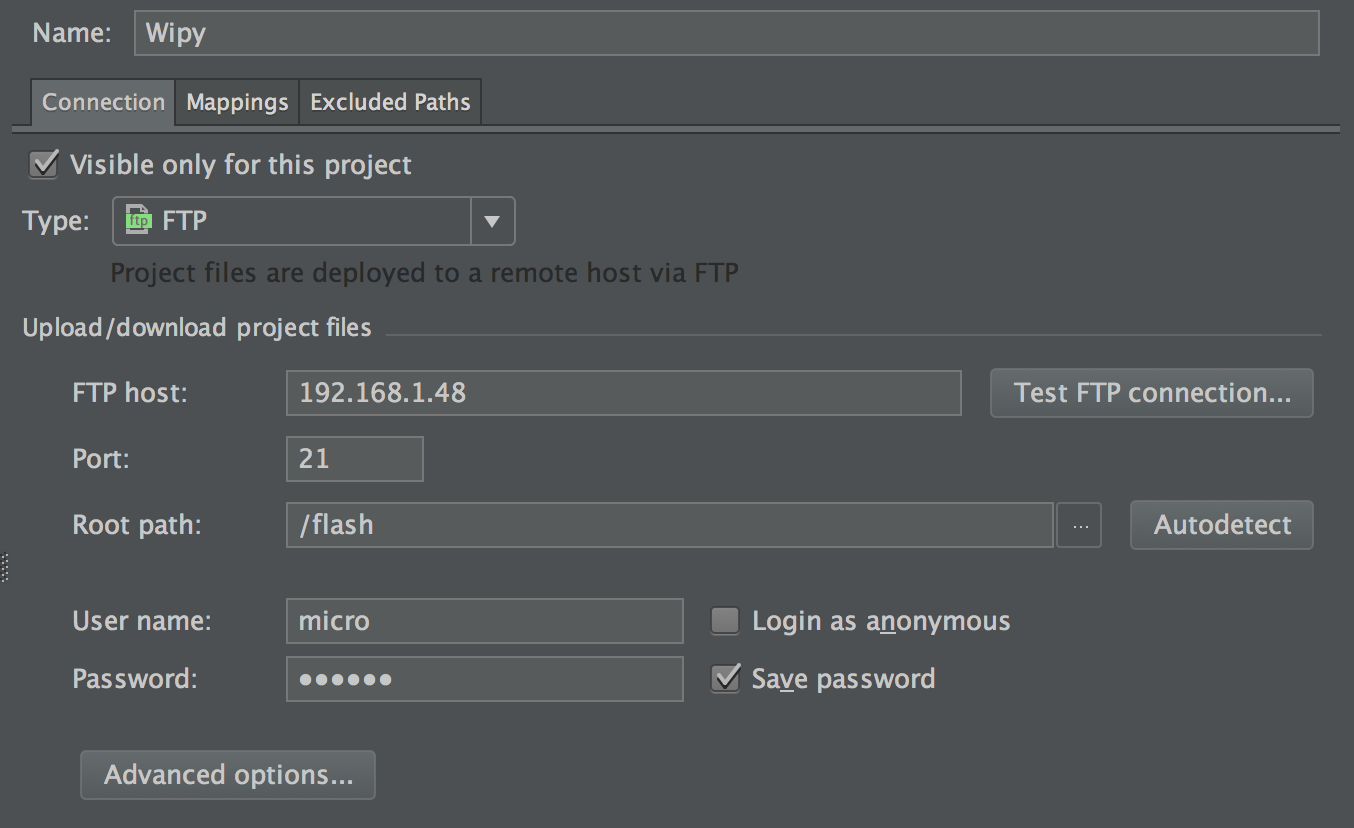Open the Excluded Paths tab

pyautogui.click(x=390, y=102)
